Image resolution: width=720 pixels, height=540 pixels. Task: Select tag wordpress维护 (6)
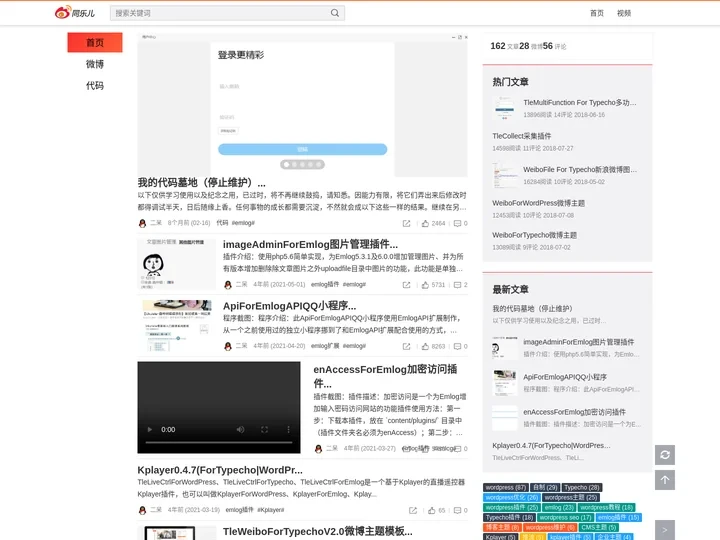[x=550, y=528]
